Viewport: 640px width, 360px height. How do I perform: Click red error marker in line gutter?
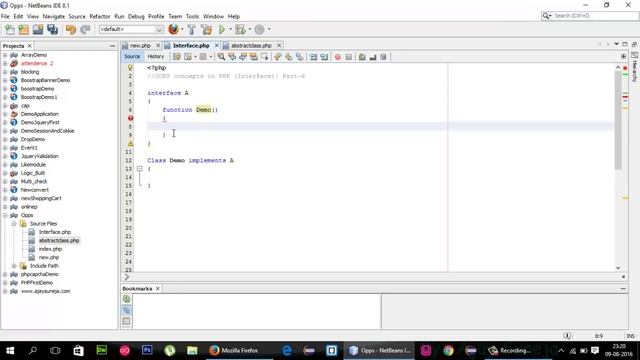click(130, 118)
